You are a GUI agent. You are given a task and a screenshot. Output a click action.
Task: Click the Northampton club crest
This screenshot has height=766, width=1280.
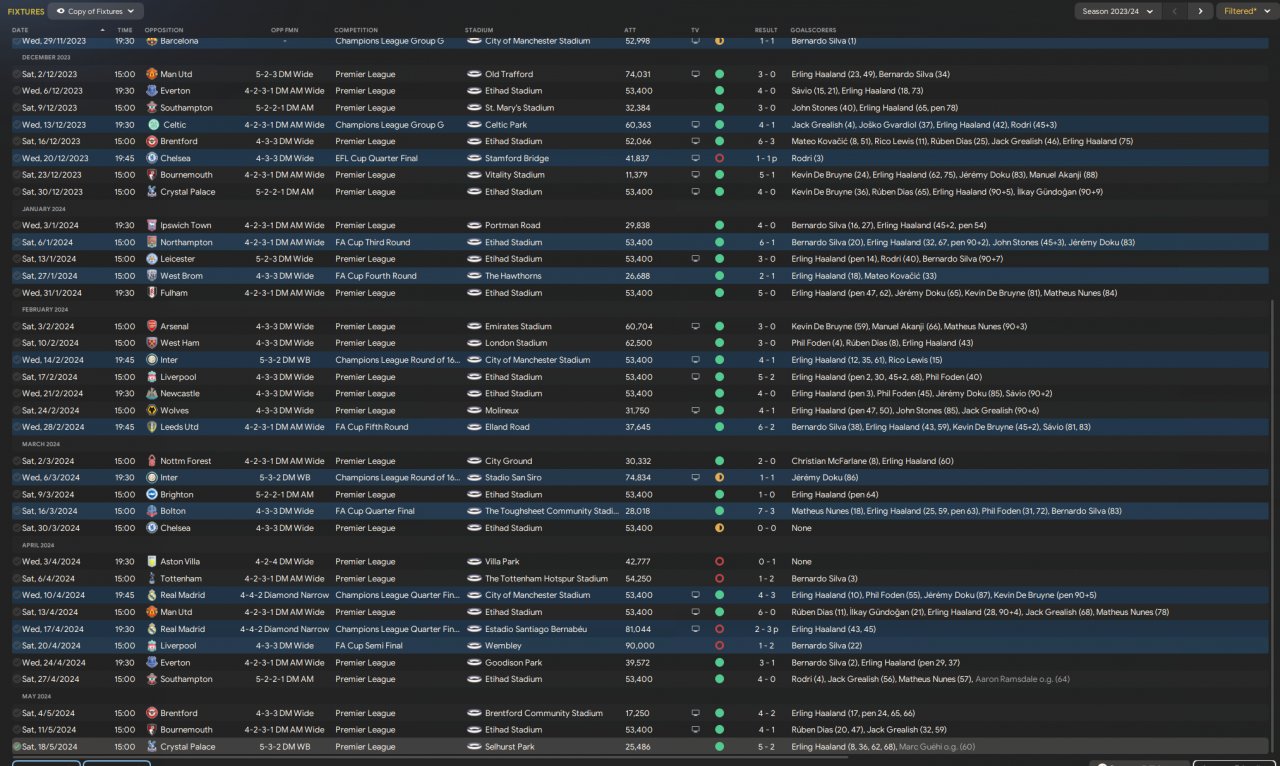[x=152, y=243]
